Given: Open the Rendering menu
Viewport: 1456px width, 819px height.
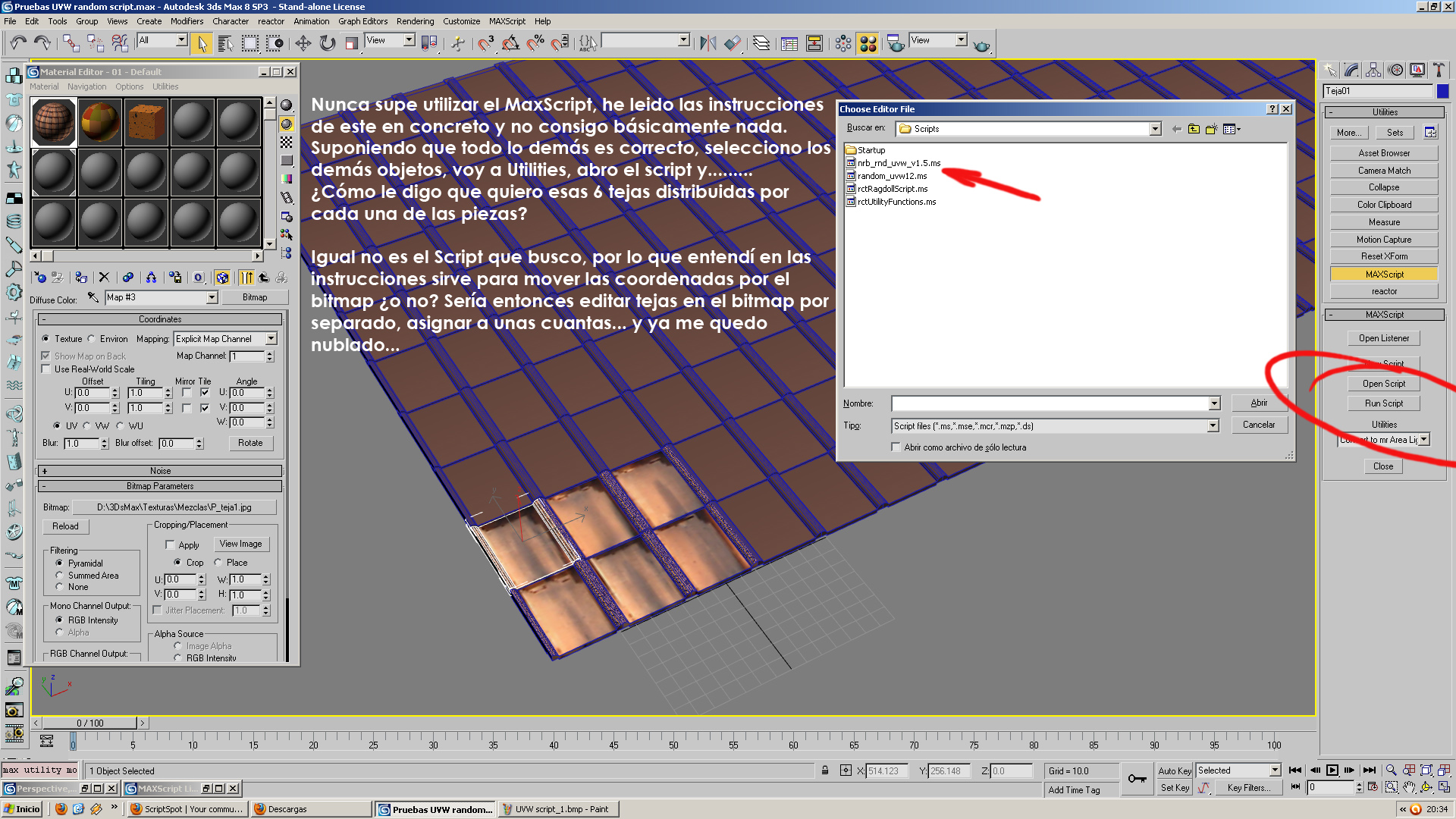Looking at the screenshot, I should pyautogui.click(x=415, y=21).
